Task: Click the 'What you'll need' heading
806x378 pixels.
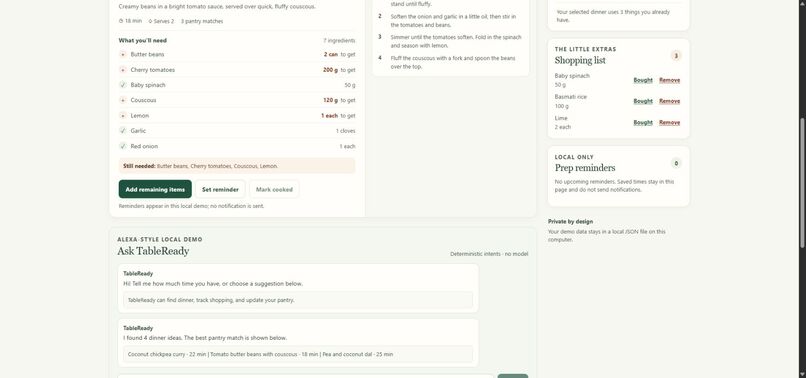Action: point(142,40)
